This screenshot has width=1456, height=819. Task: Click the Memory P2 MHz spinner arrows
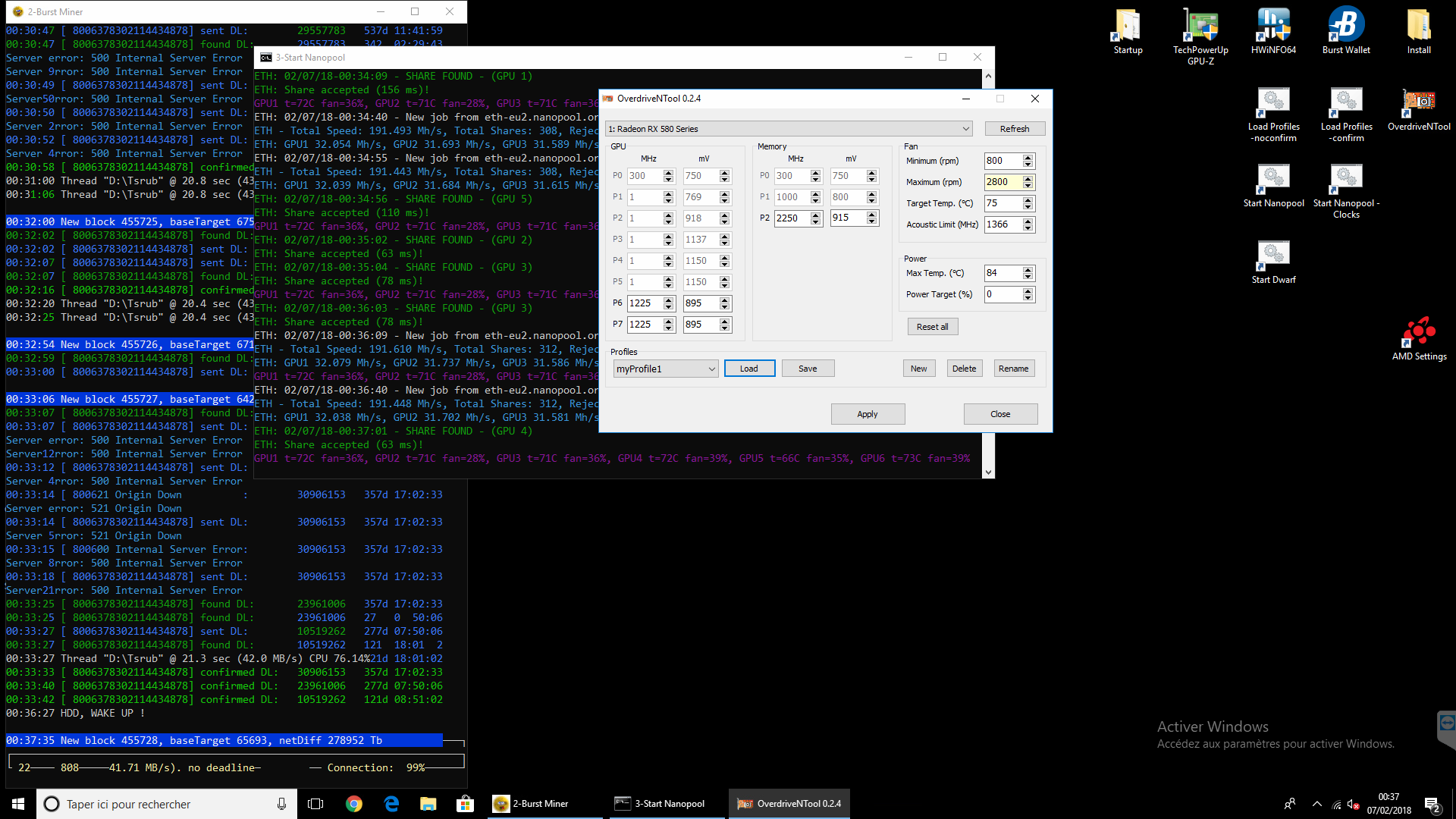coord(816,218)
